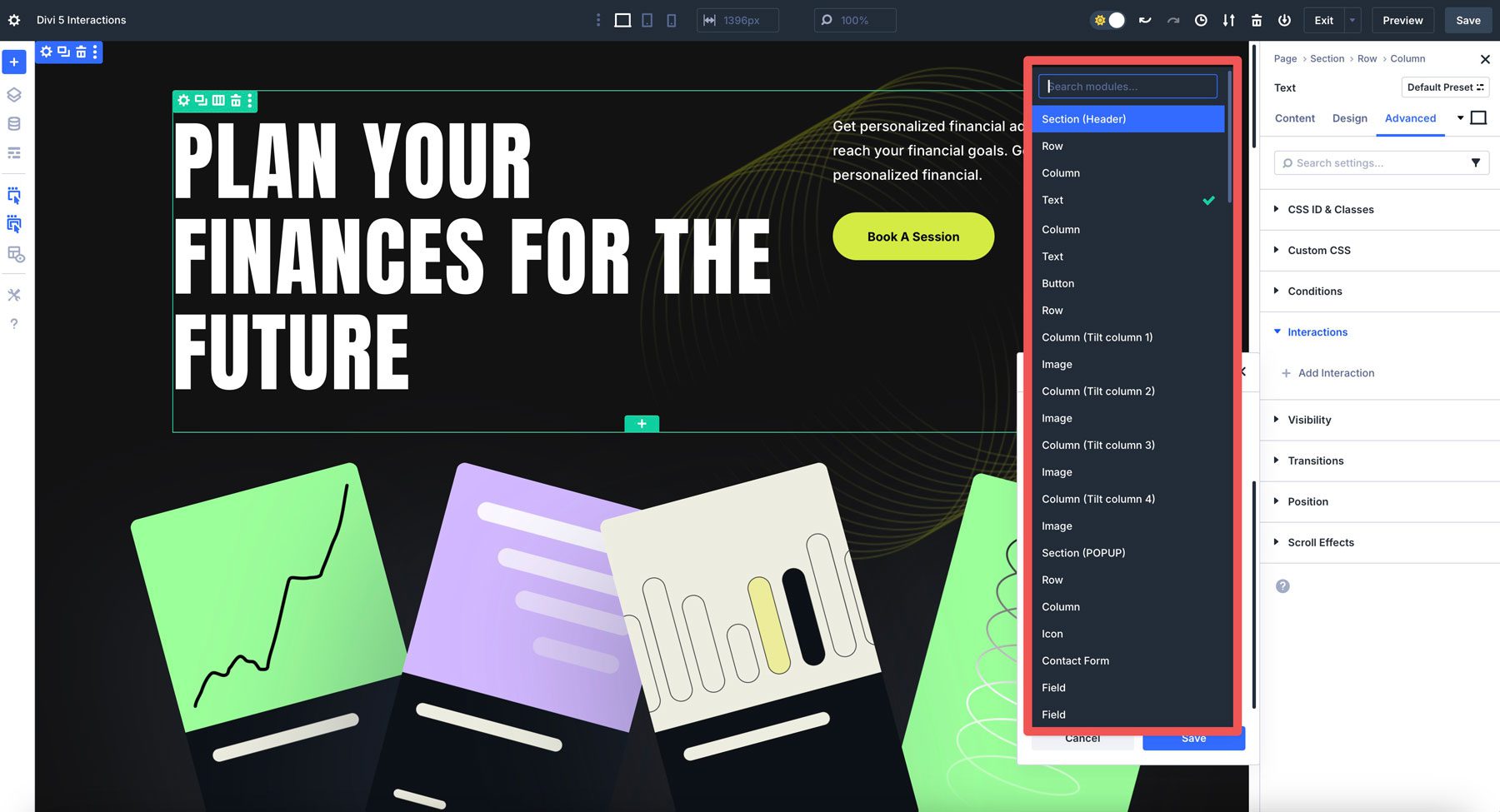Image resolution: width=1500 pixels, height=812 pixels.
Task: Expand the Scroll Effects section
Action: coord(1320,542)
